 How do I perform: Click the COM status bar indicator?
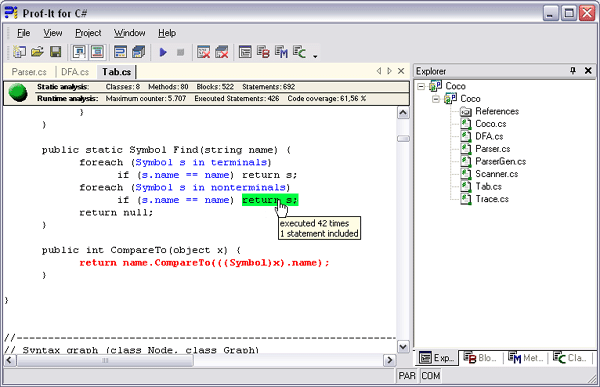coord(430,376)
